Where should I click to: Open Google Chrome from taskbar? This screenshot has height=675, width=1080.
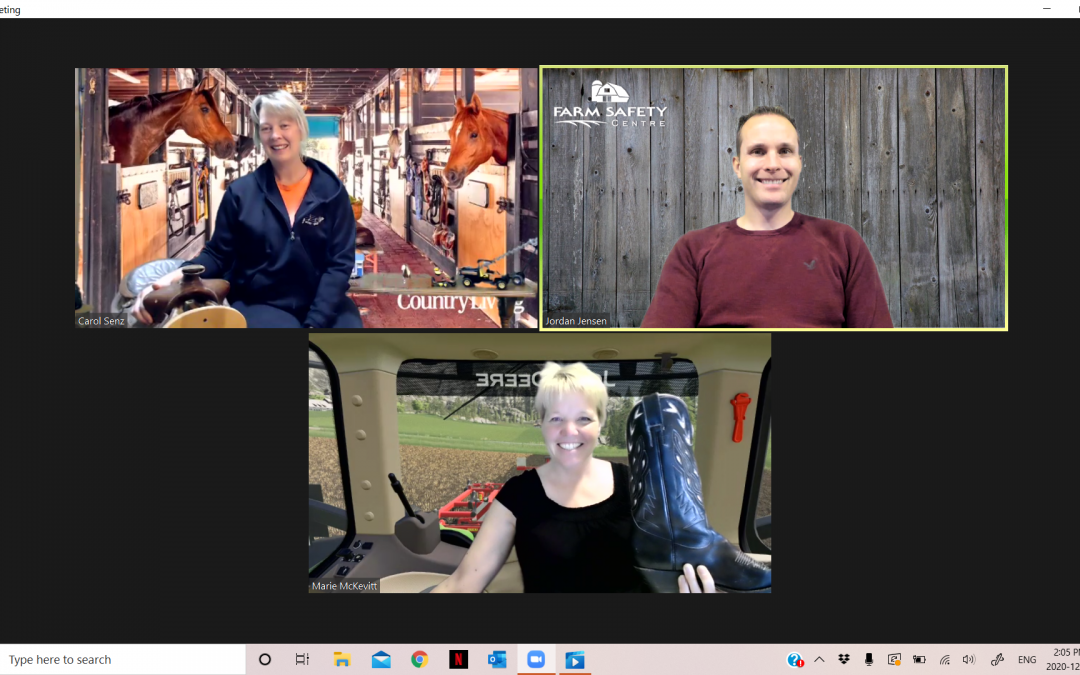tap(420, 660)
